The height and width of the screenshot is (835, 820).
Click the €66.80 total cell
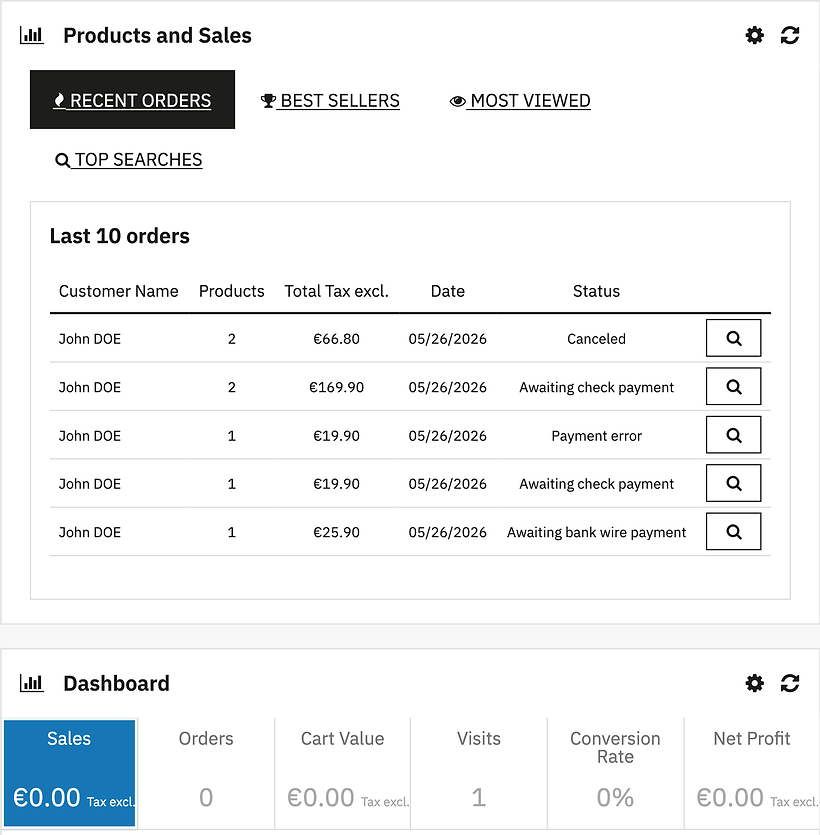[337, 339]
